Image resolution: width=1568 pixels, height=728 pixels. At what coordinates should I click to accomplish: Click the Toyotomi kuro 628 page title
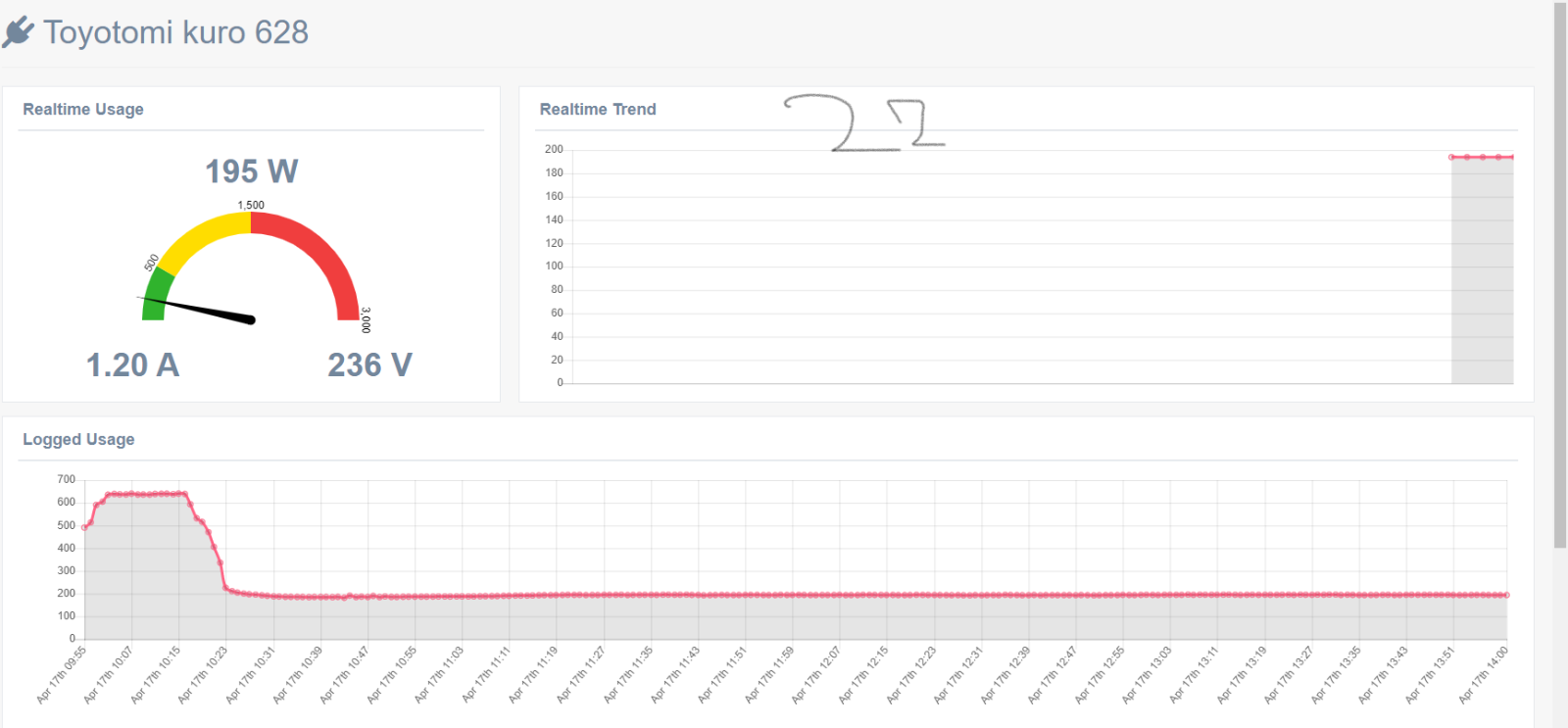(x=175, y=32)
